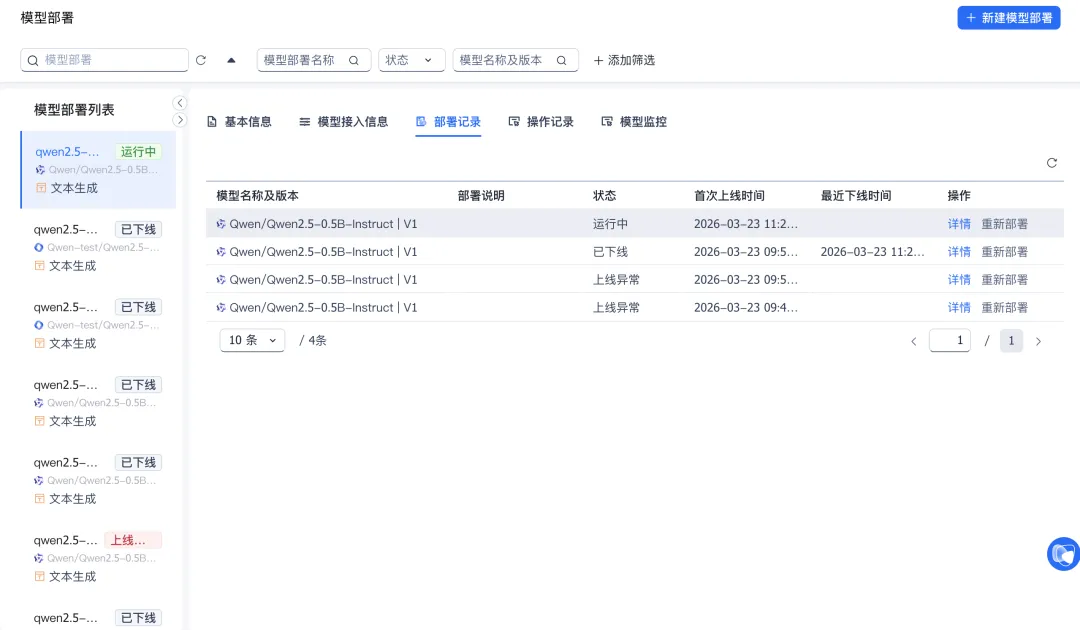The image size is (1080, 630).
Task: Switch to the 基本信息 tab
Action: (240, 122)
